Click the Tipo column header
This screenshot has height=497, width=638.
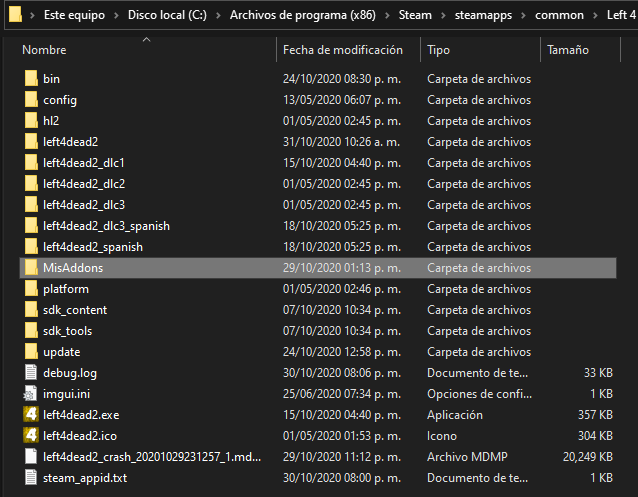(x=438, y=50)
